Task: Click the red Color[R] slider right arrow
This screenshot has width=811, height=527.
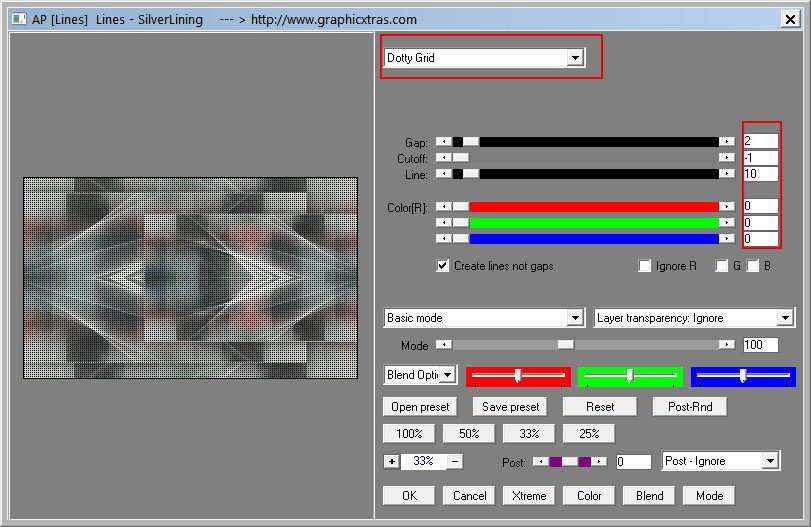Action: (x=727, y=207)
